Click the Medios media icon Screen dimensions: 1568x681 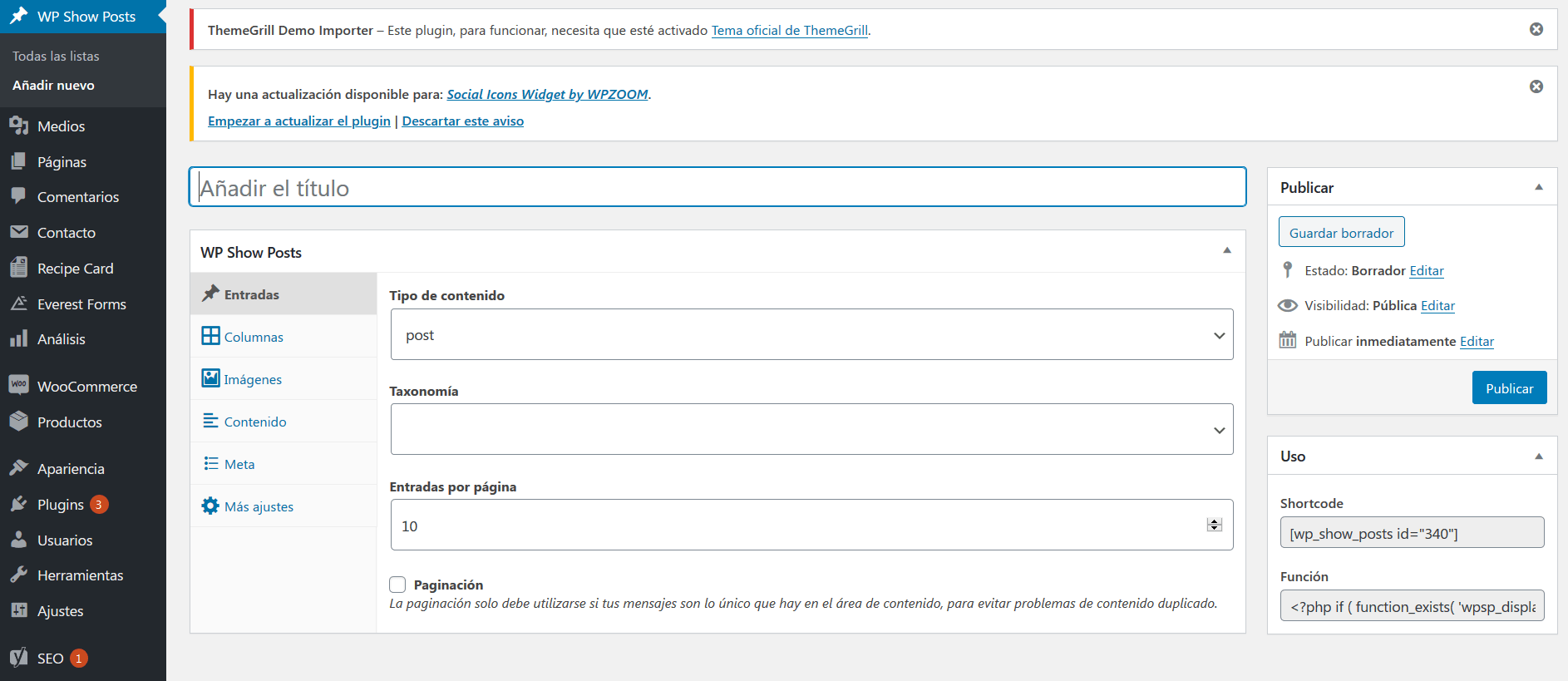coord(18,126)
